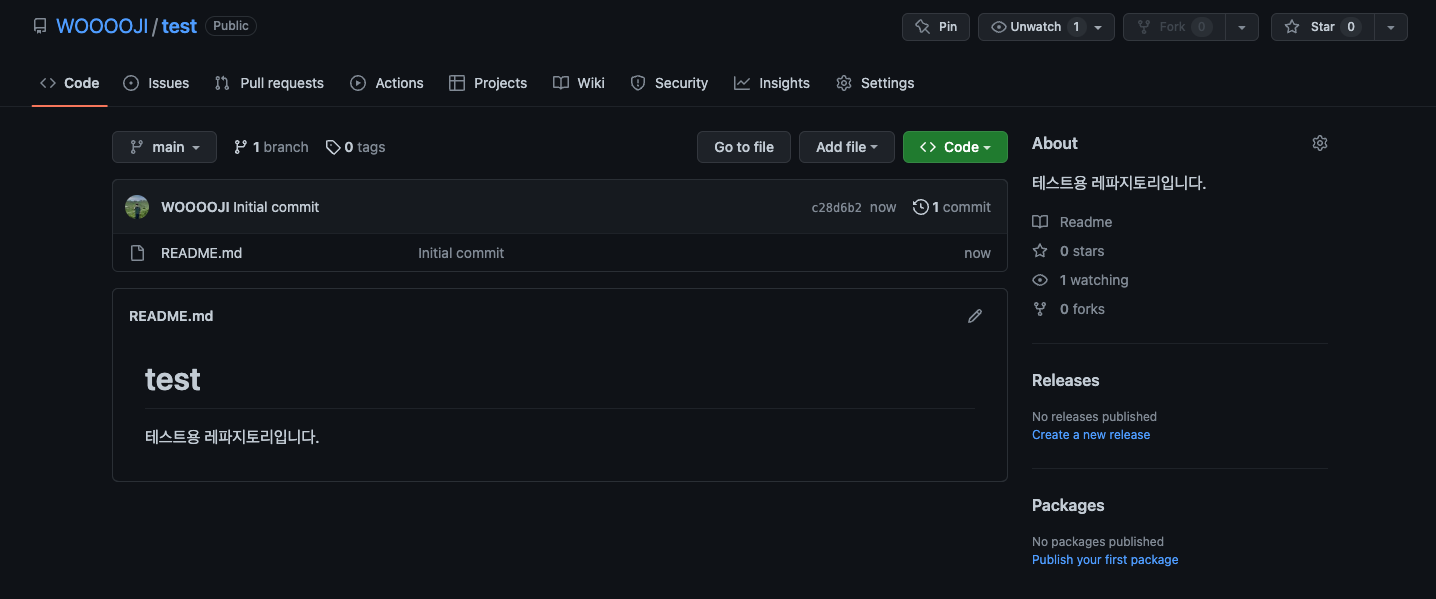Click Create a new release

[x=1091, y=435]
